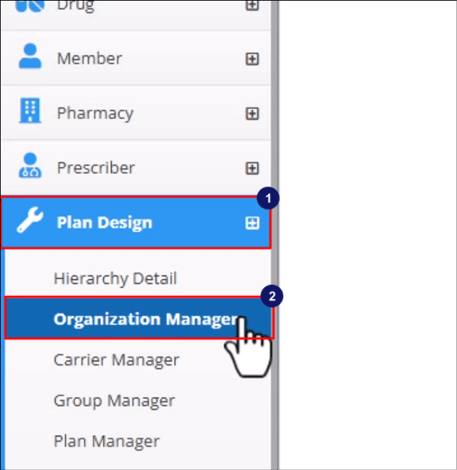This screenshot has width=457, height=470.
Task: Expand the Drug menu plus box
Action: point(252,5)
